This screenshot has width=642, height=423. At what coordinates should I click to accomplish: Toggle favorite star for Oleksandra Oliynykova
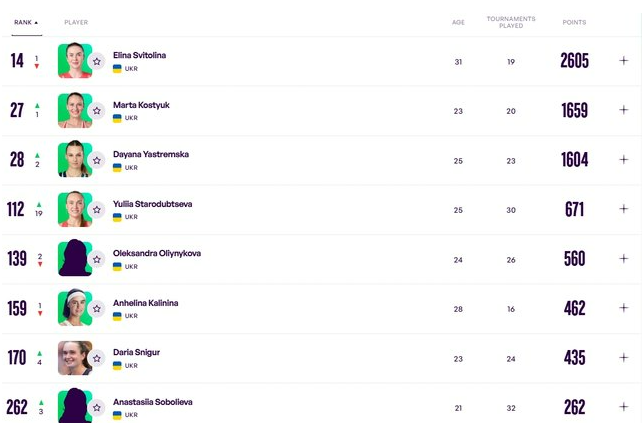(97, 259)
